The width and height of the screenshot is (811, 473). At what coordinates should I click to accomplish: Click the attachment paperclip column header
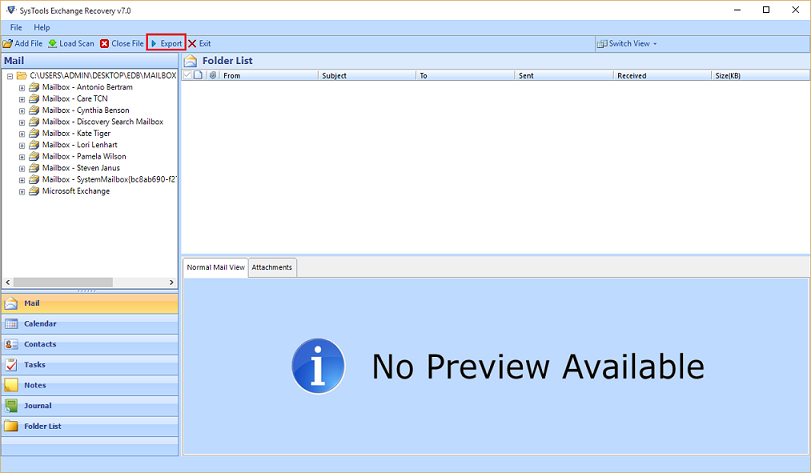(x=213, y=75)
